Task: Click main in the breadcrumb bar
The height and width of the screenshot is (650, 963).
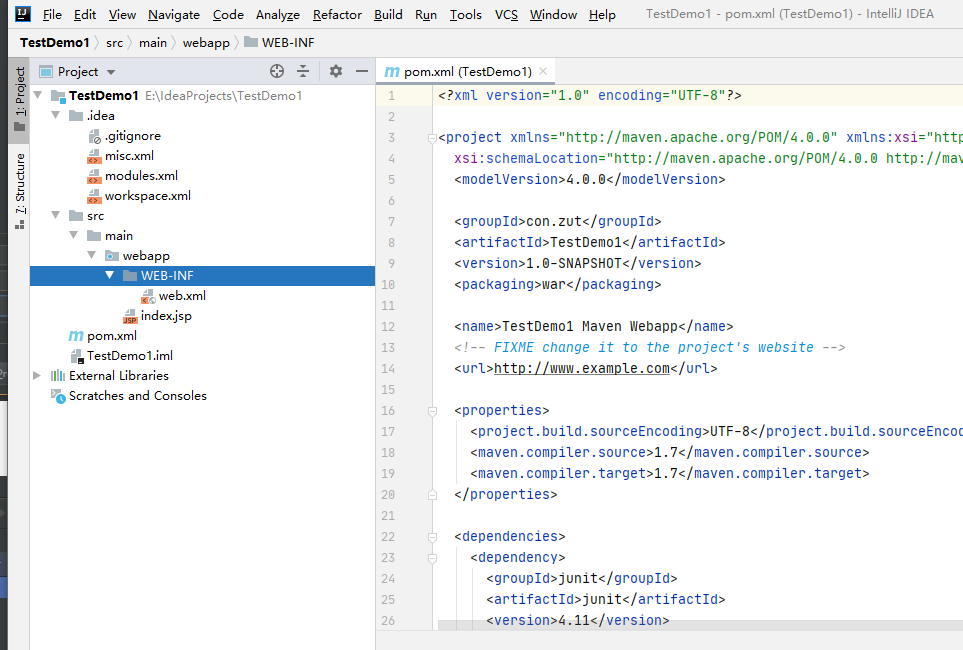Action: pos(152,42)
